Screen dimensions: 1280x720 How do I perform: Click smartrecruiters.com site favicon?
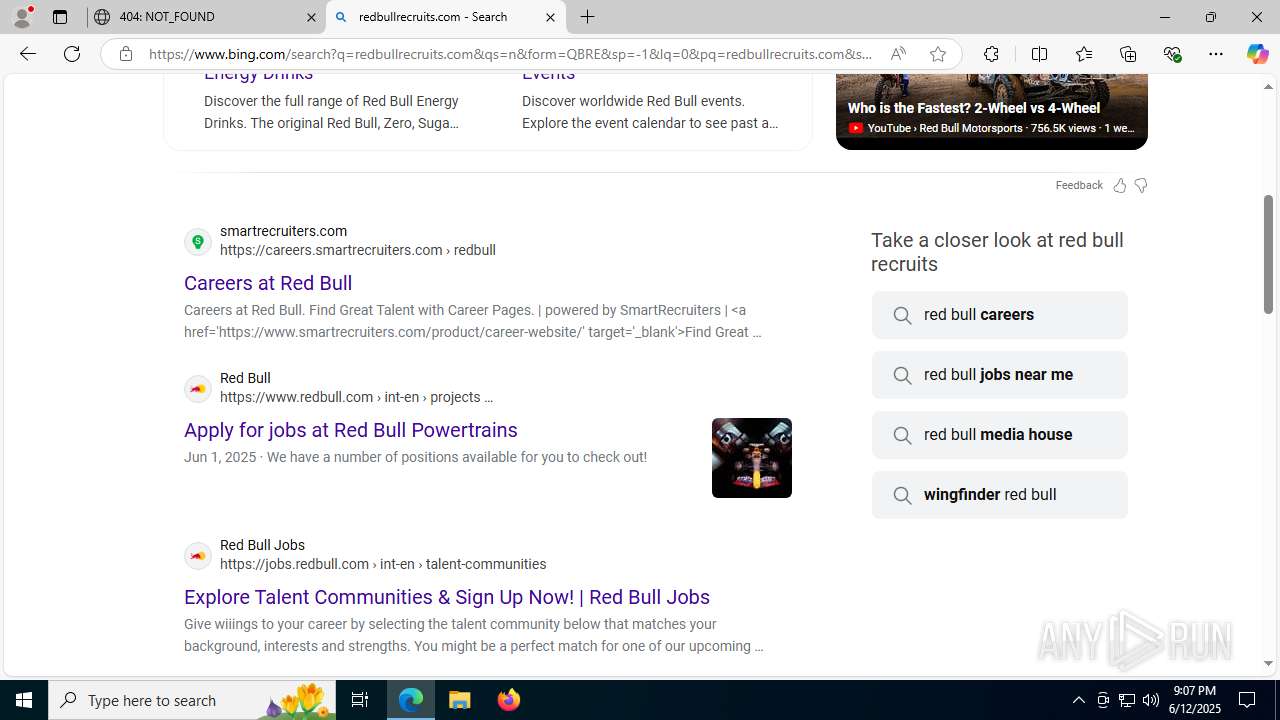198,241
